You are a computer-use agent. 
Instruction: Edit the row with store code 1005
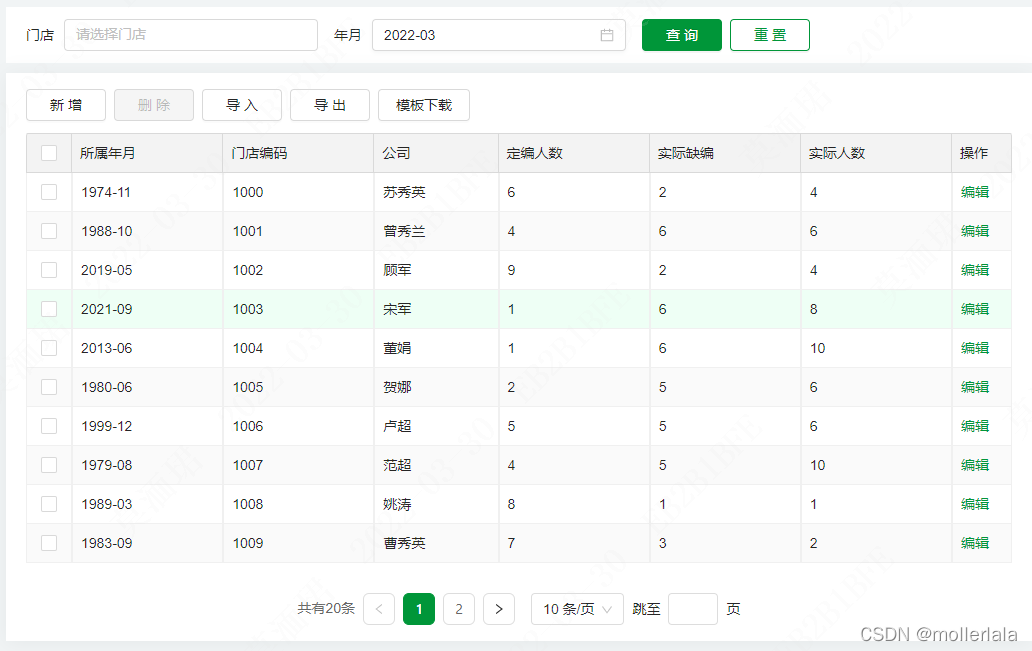975,387
